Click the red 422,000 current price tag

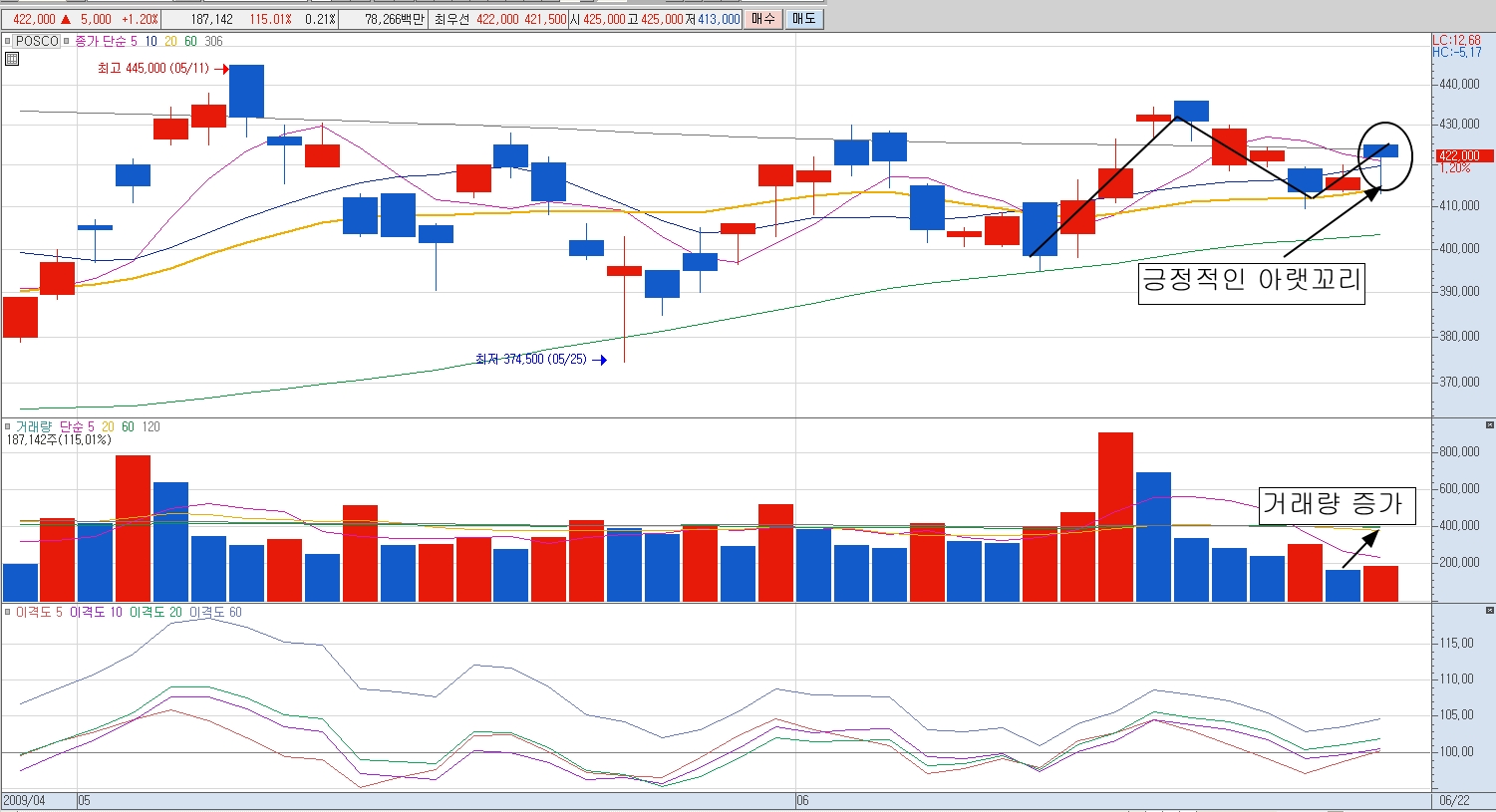click(1464, 156)
